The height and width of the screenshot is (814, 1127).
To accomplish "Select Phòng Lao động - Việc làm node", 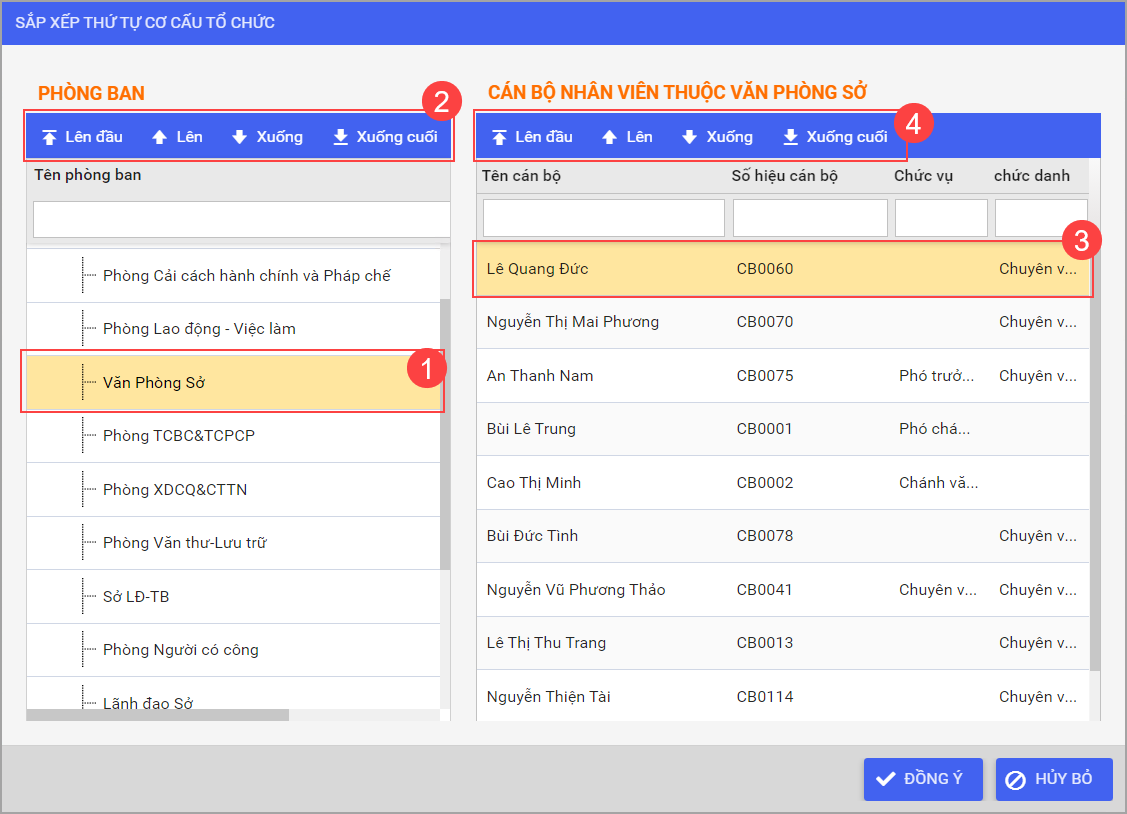I will click(x=199, y=329).
